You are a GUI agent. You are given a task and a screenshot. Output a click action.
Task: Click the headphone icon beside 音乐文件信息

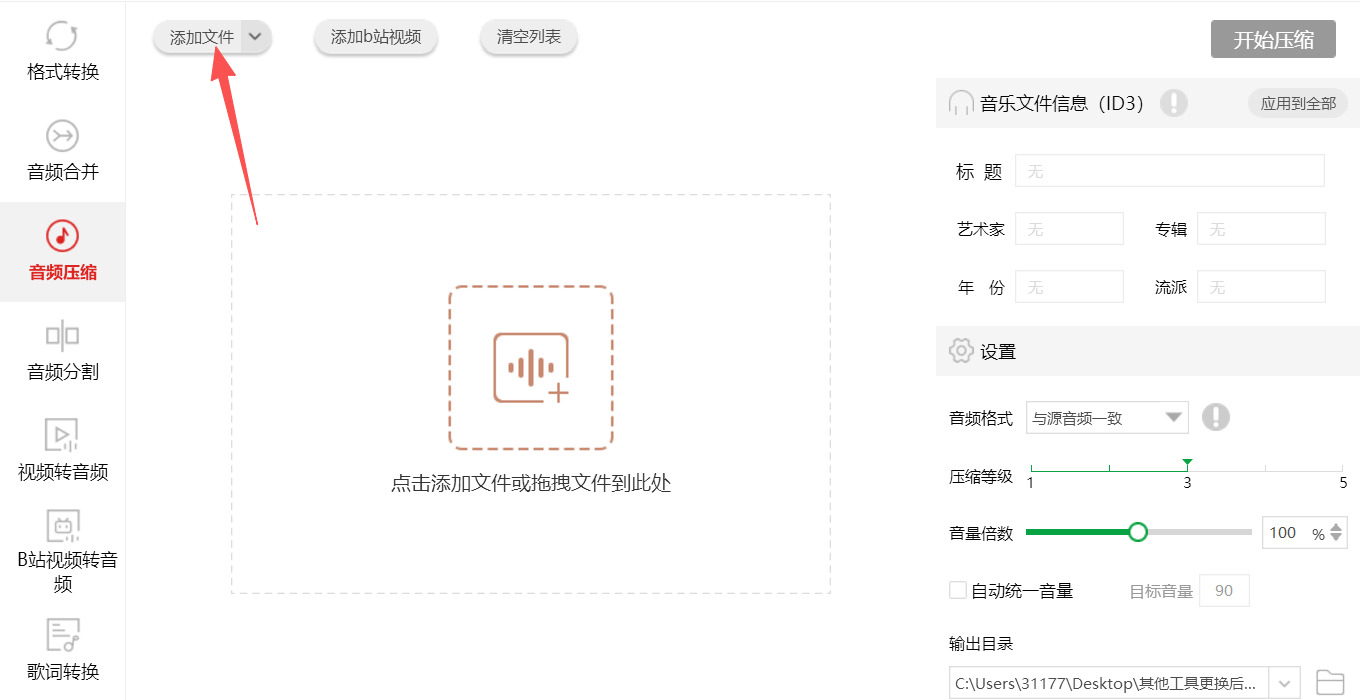(961, 103)
